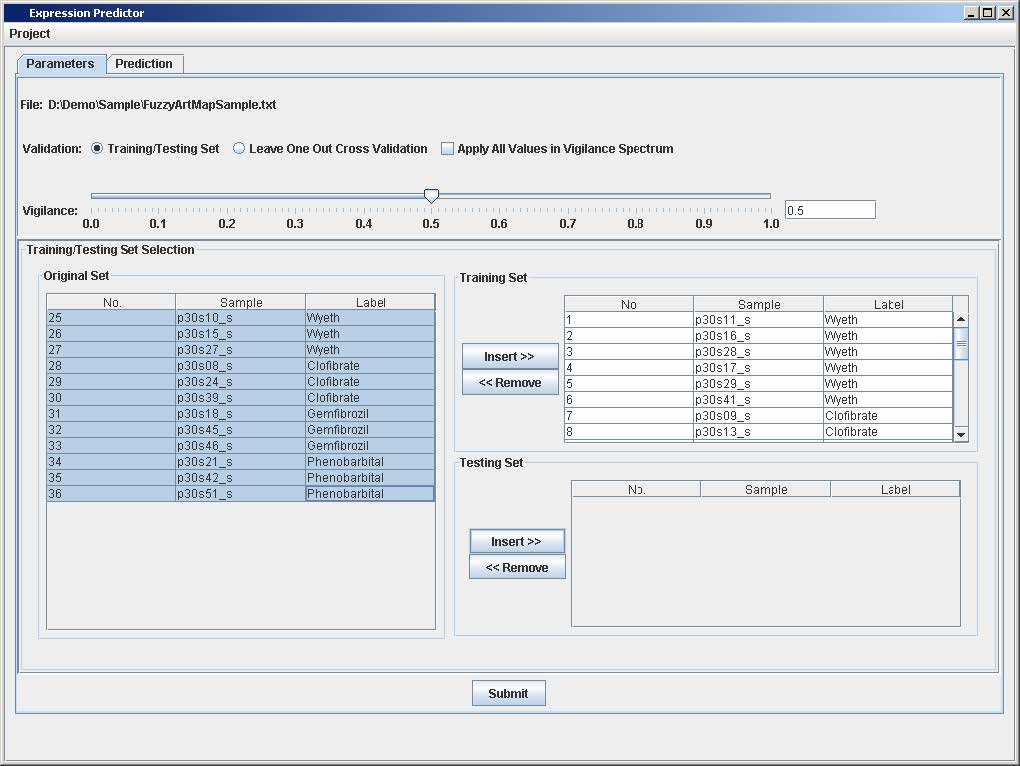Screen dimensions: 1020x766
Task: Select Training/Testing Set validation option
Action: [155, 149]
